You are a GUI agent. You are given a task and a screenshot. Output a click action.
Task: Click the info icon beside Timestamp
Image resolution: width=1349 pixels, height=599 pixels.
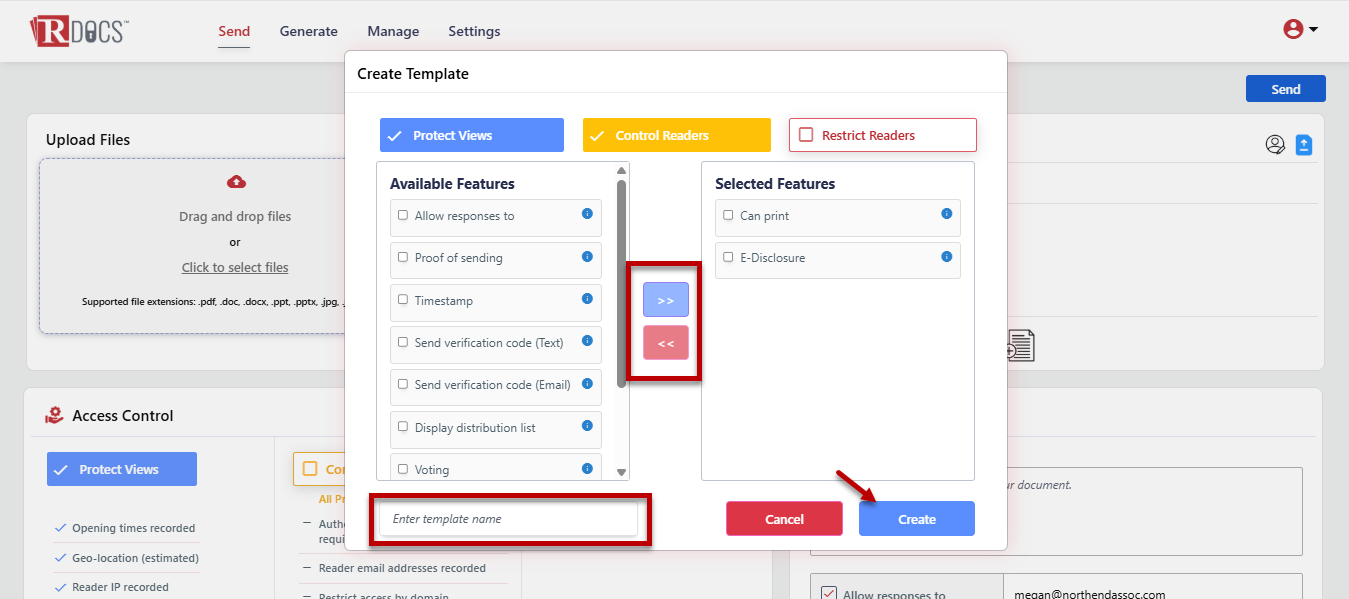click(587, 299)
